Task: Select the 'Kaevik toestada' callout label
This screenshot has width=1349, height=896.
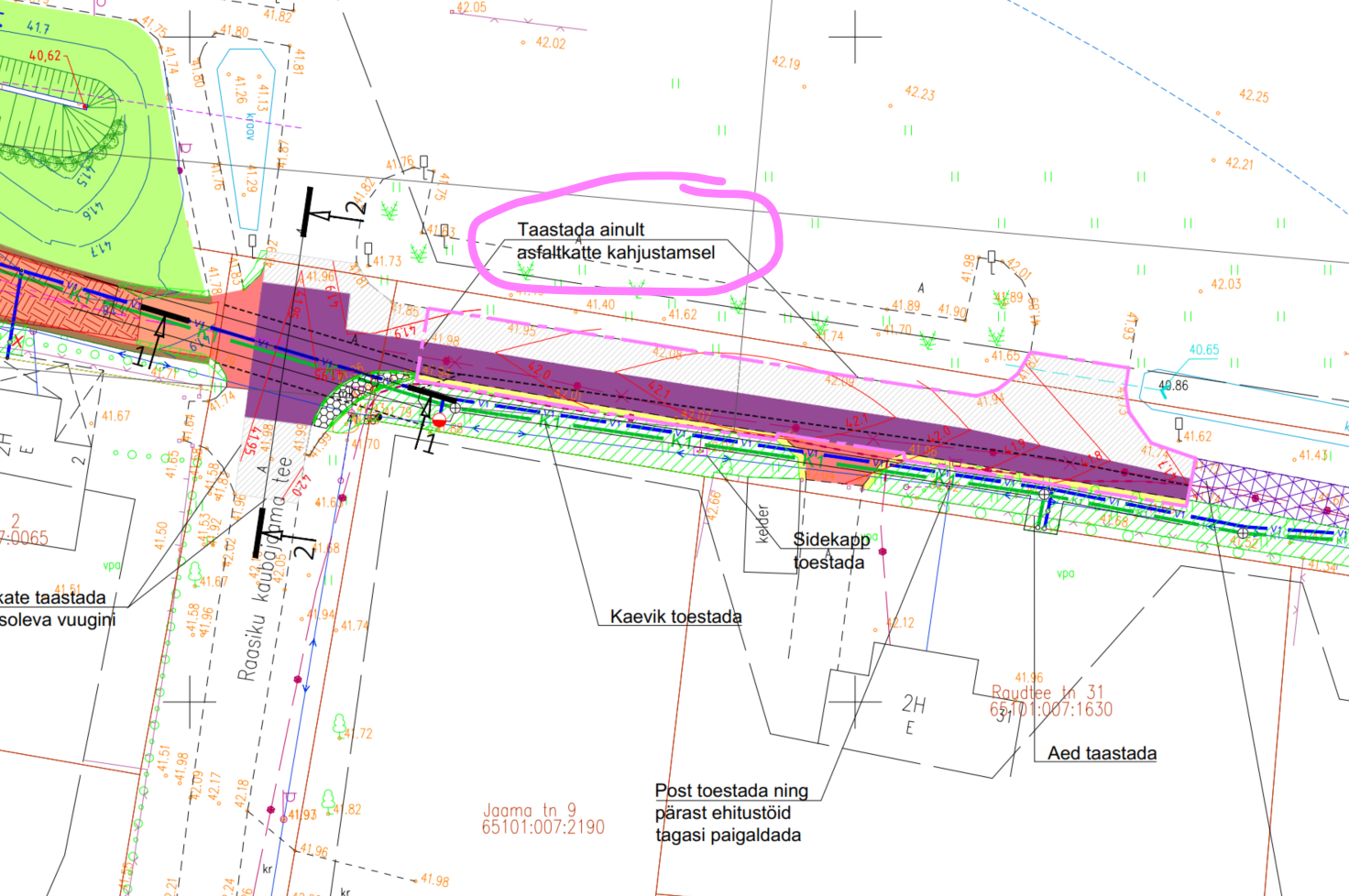Action: (x=675, y=617)
